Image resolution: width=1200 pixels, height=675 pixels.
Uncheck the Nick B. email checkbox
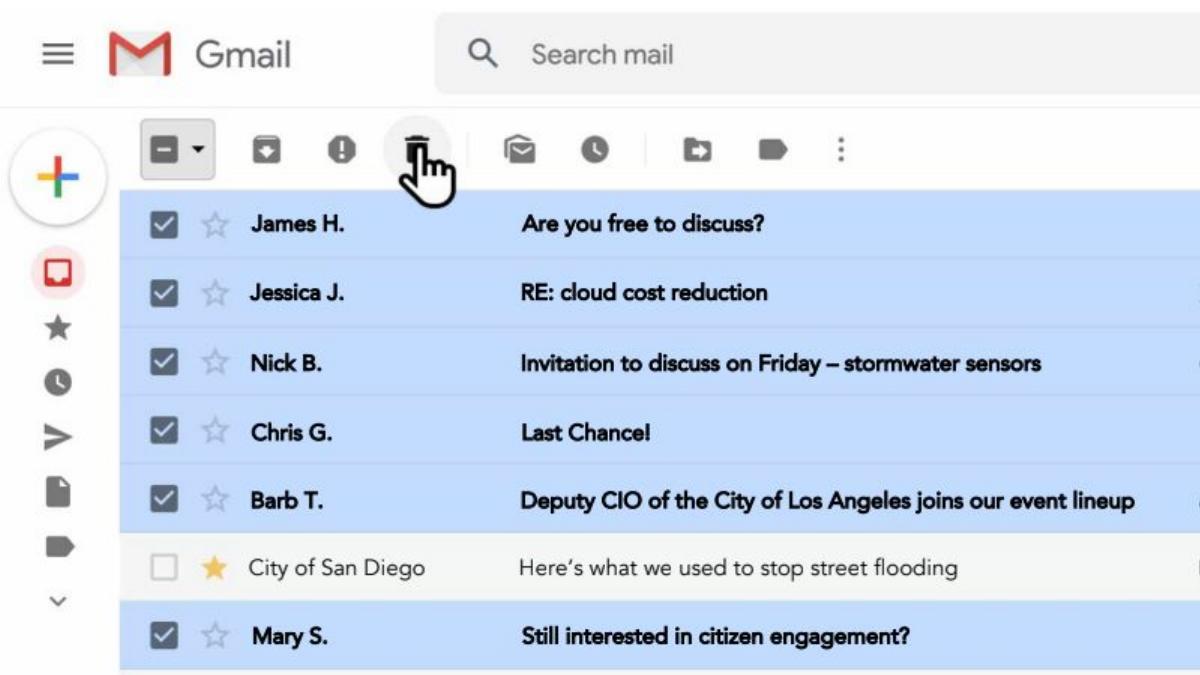tap(164, 362)
